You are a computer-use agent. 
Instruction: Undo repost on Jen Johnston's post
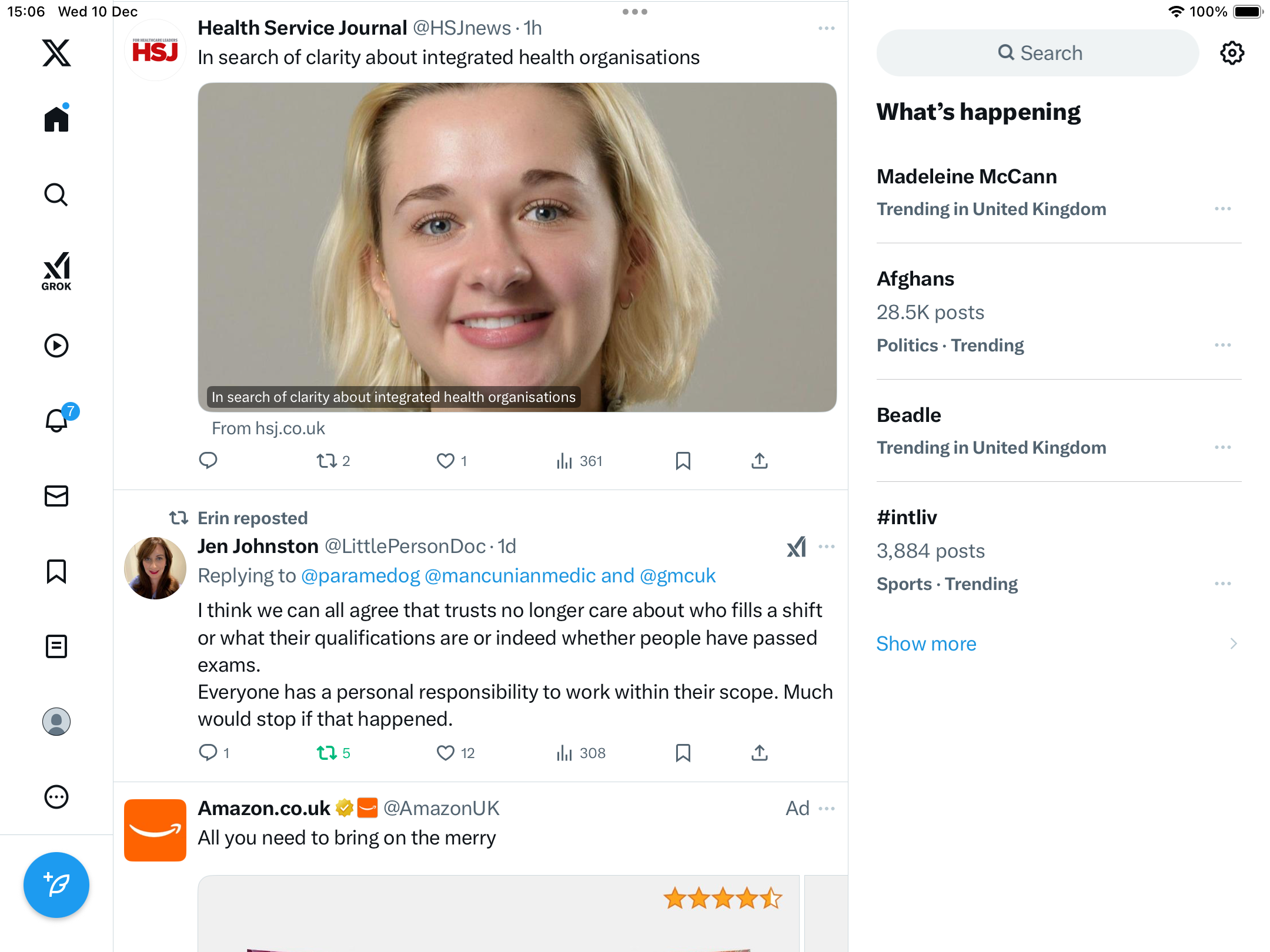pyautogui.click(x=326, y=753)
